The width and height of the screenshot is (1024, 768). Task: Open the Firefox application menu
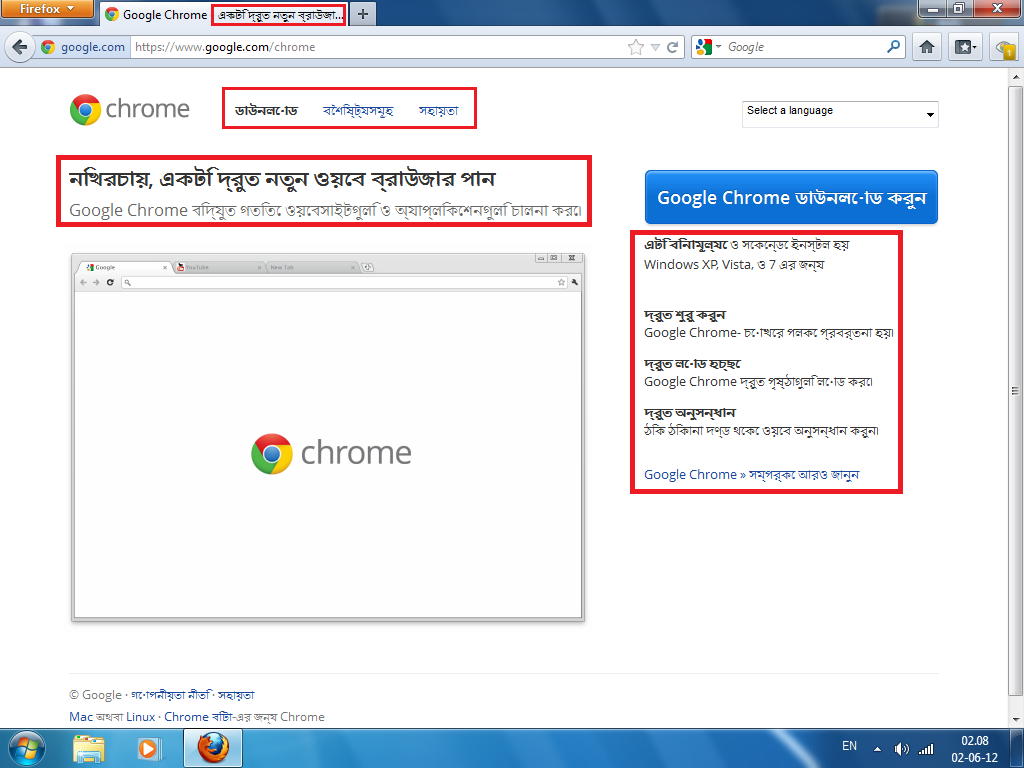[47, 9]
